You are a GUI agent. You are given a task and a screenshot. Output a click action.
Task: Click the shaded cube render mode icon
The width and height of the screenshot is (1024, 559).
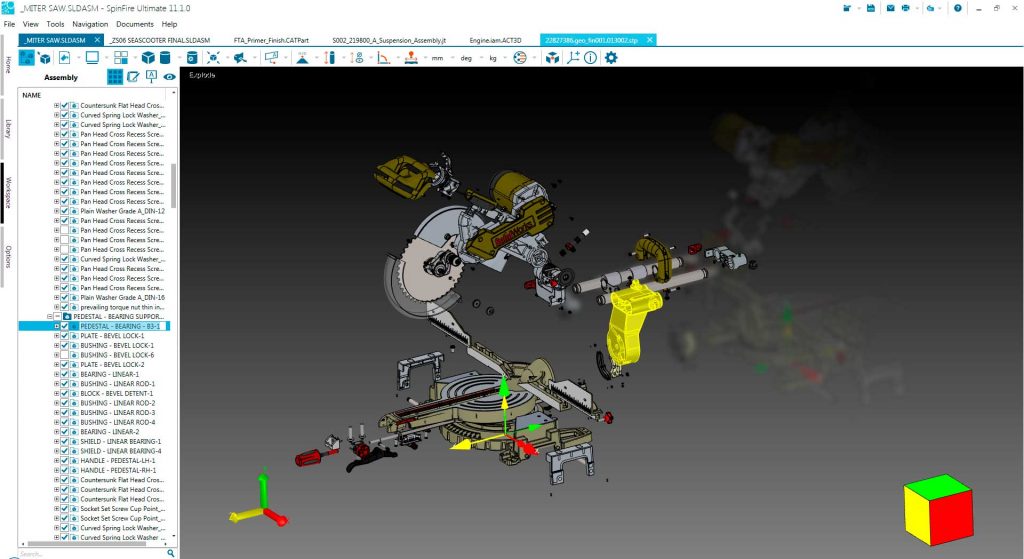pos(148,57)
